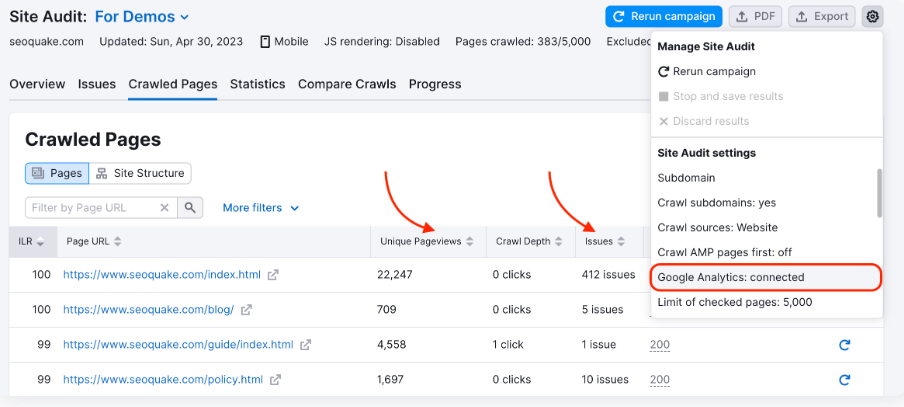Click the Rerun campaign blue button
The height and width of the screenshot is (407, 904).
pos(664,17)
